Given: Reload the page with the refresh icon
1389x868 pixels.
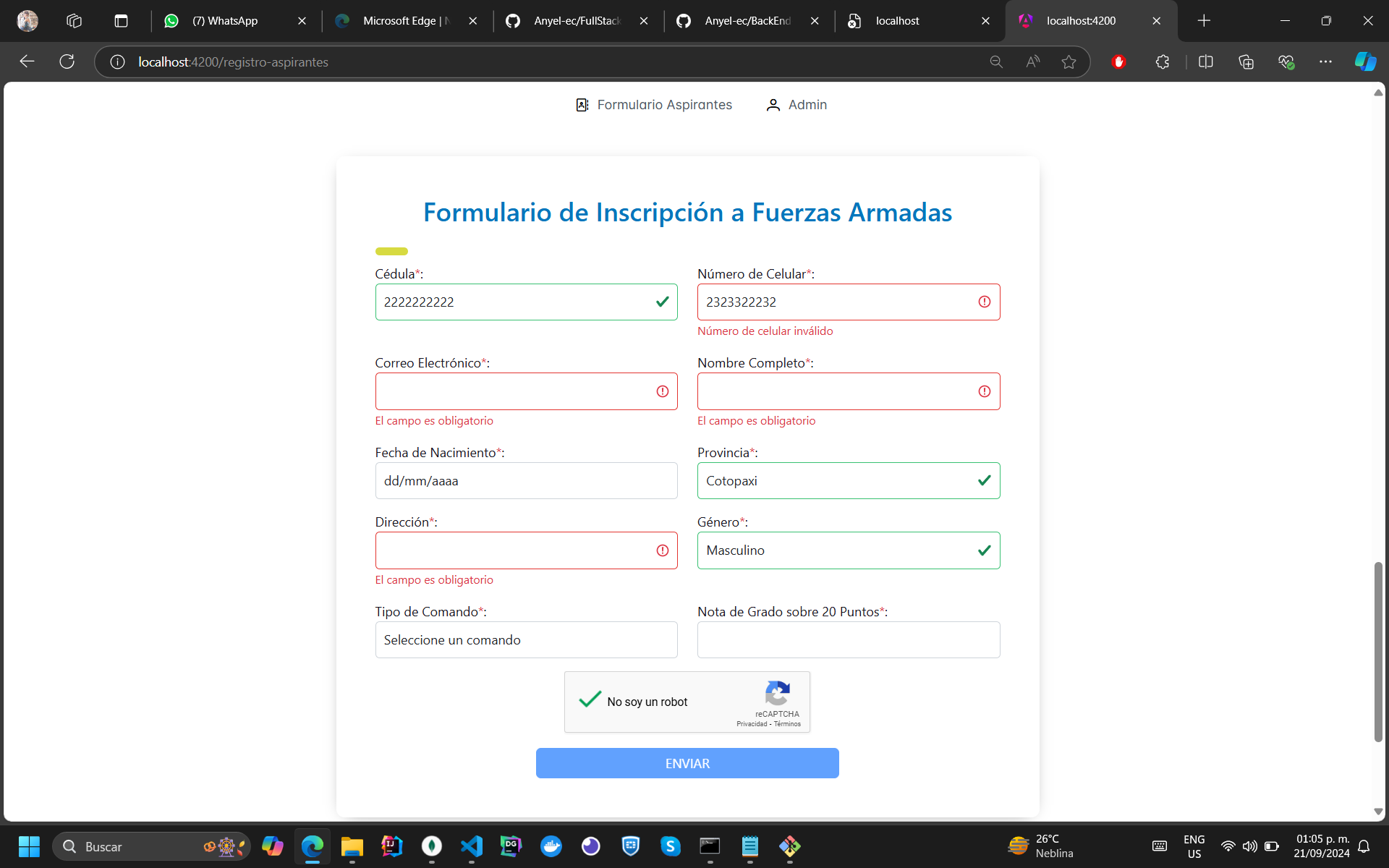Looking at the screenshot, I should pos(67,62).
